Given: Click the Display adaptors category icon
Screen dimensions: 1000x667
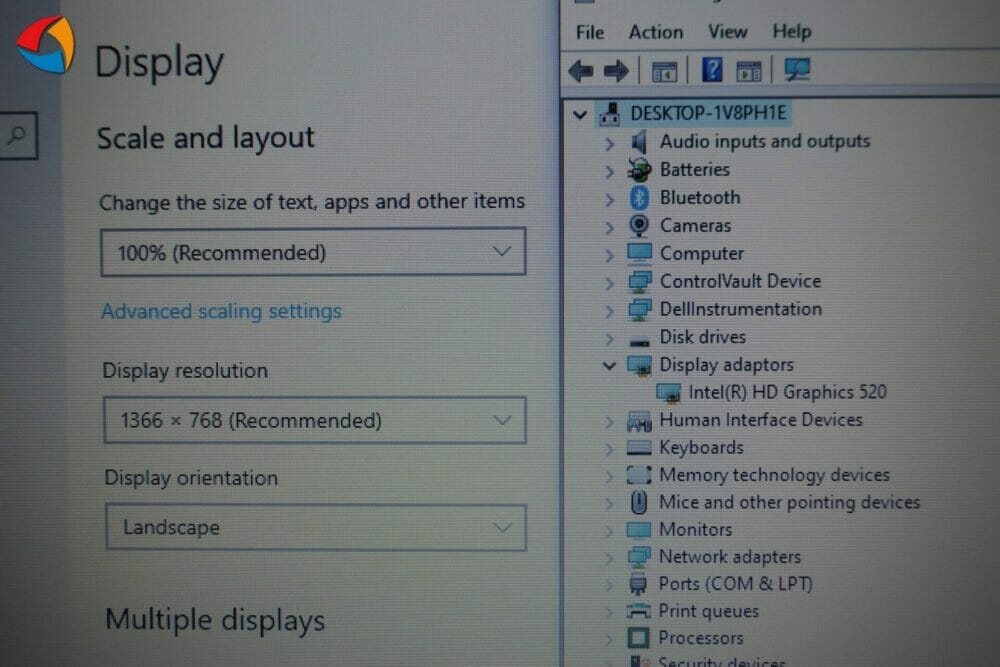Looking at the screenshot, I should coord(639,365).
